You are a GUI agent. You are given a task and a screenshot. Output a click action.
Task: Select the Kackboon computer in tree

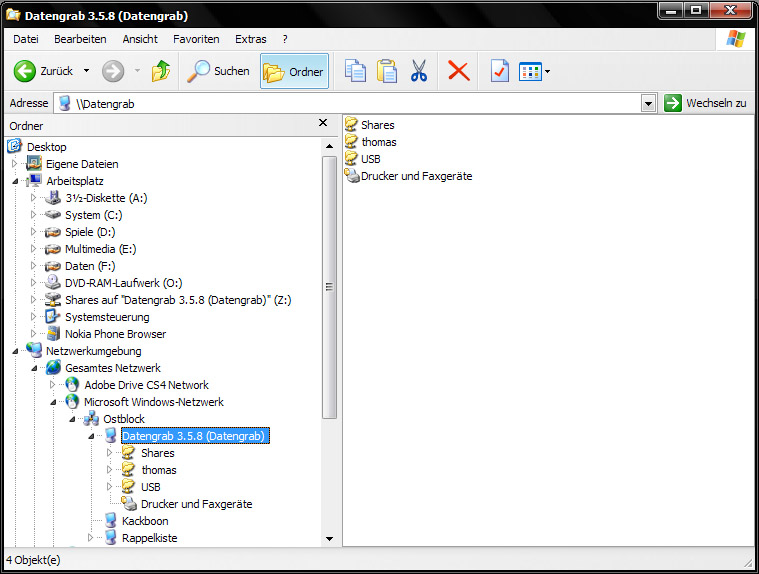tap(145, 521)
